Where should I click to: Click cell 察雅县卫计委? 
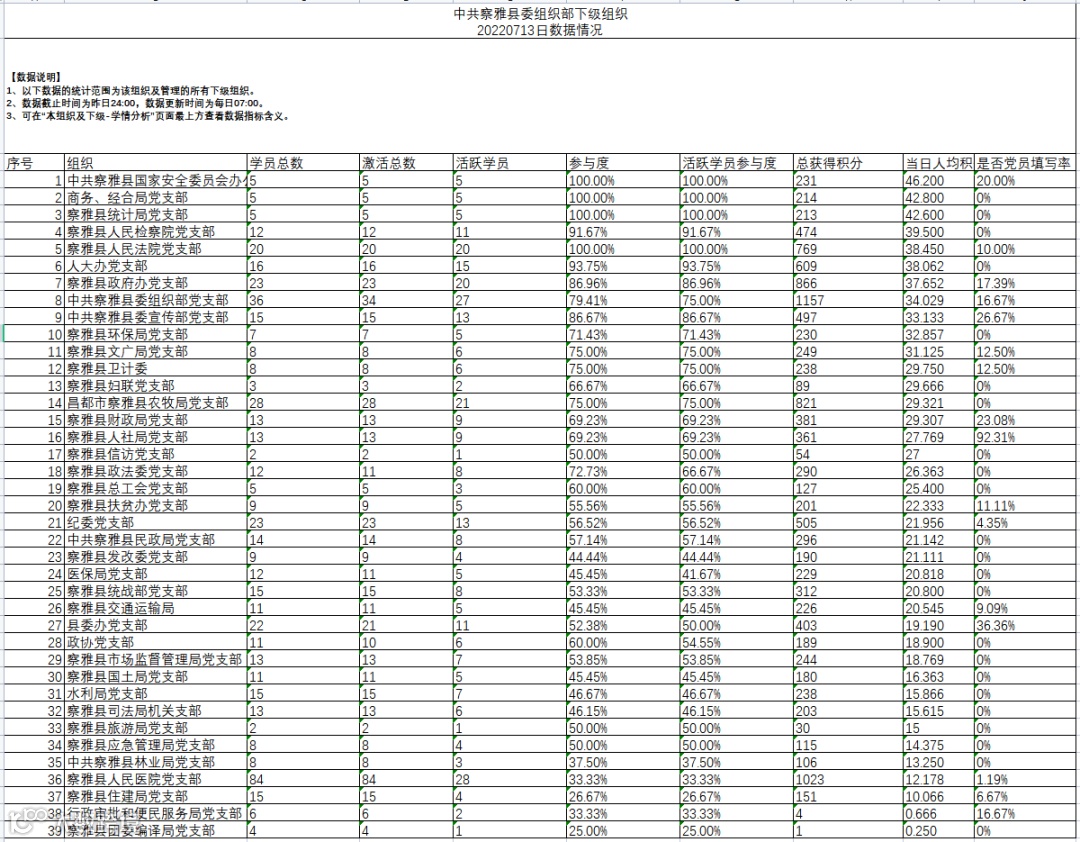point(156,369)
